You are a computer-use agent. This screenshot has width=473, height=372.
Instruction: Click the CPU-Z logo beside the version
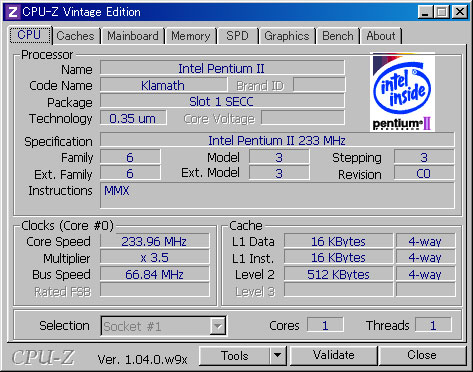pos(43,357)
